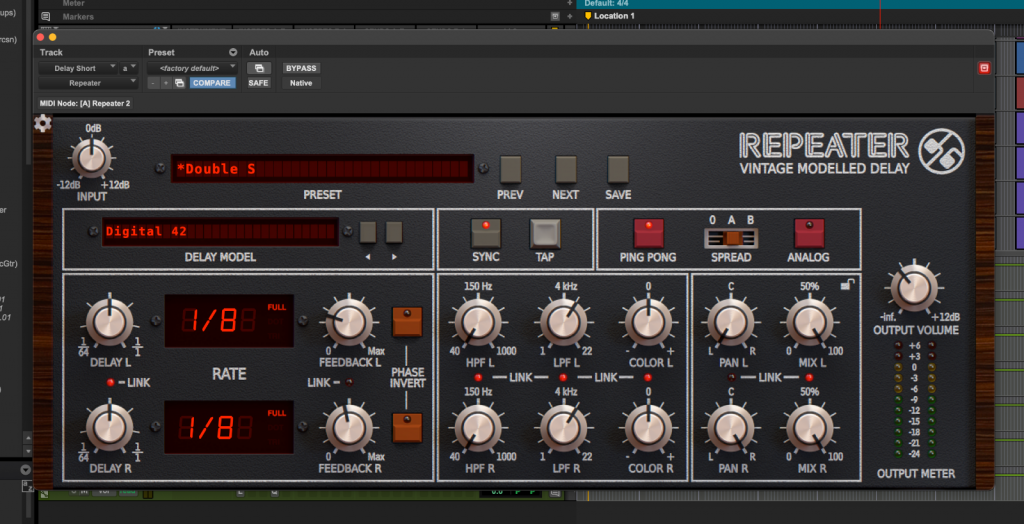Click the PREV preset button
Viewport: 1024px width, 524px height.
511,169
